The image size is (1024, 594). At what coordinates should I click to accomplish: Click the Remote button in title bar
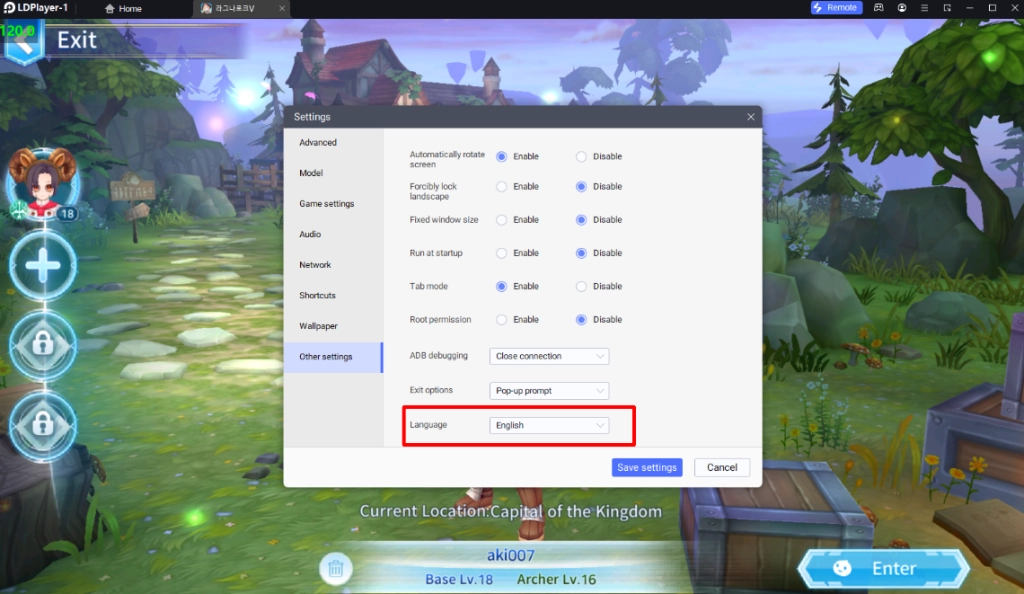[836, 8]
